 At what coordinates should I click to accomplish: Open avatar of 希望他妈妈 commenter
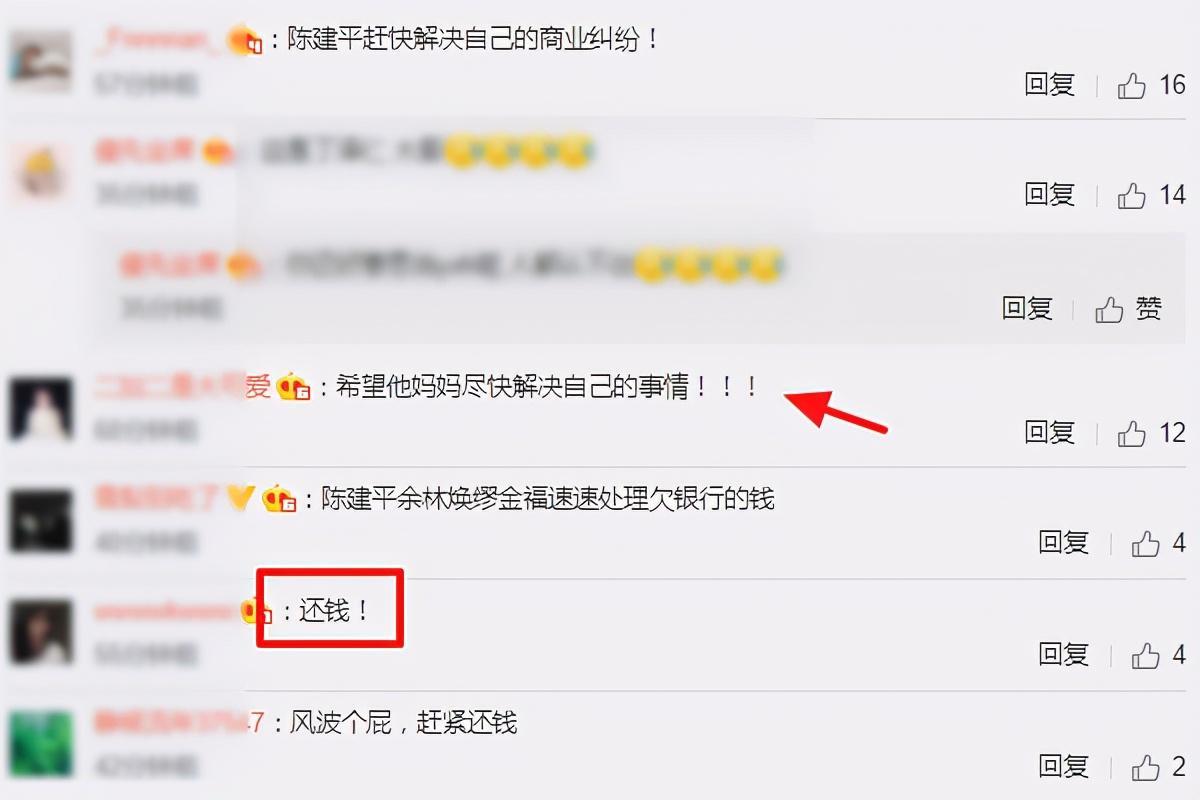[41, 409]
